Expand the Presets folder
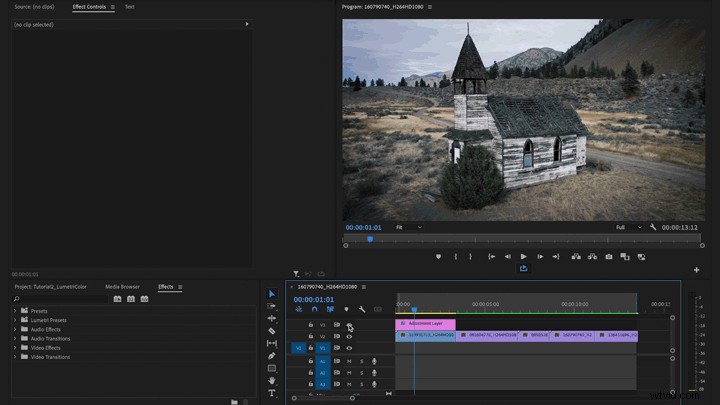 15,311
